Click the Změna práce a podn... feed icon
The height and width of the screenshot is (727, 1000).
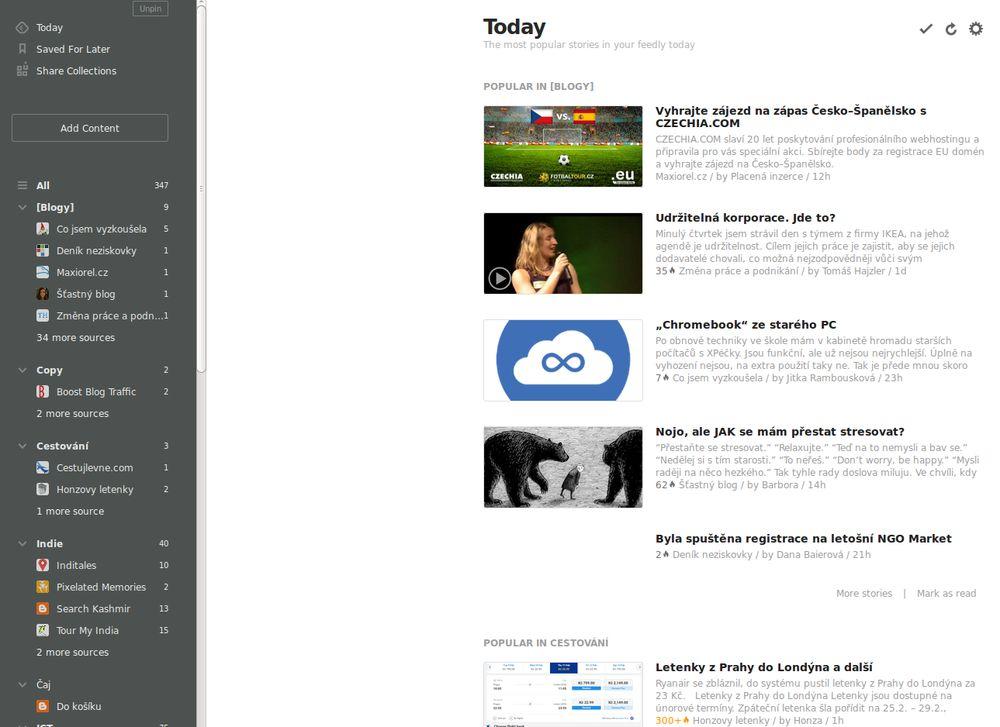[43, 316]
